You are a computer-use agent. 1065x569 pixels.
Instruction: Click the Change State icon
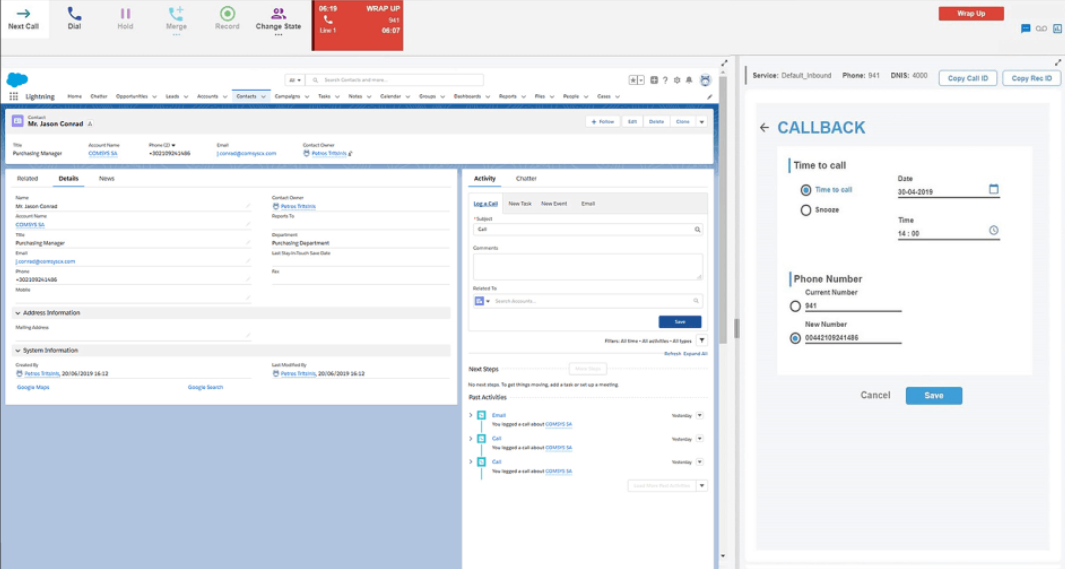point(278,14)
